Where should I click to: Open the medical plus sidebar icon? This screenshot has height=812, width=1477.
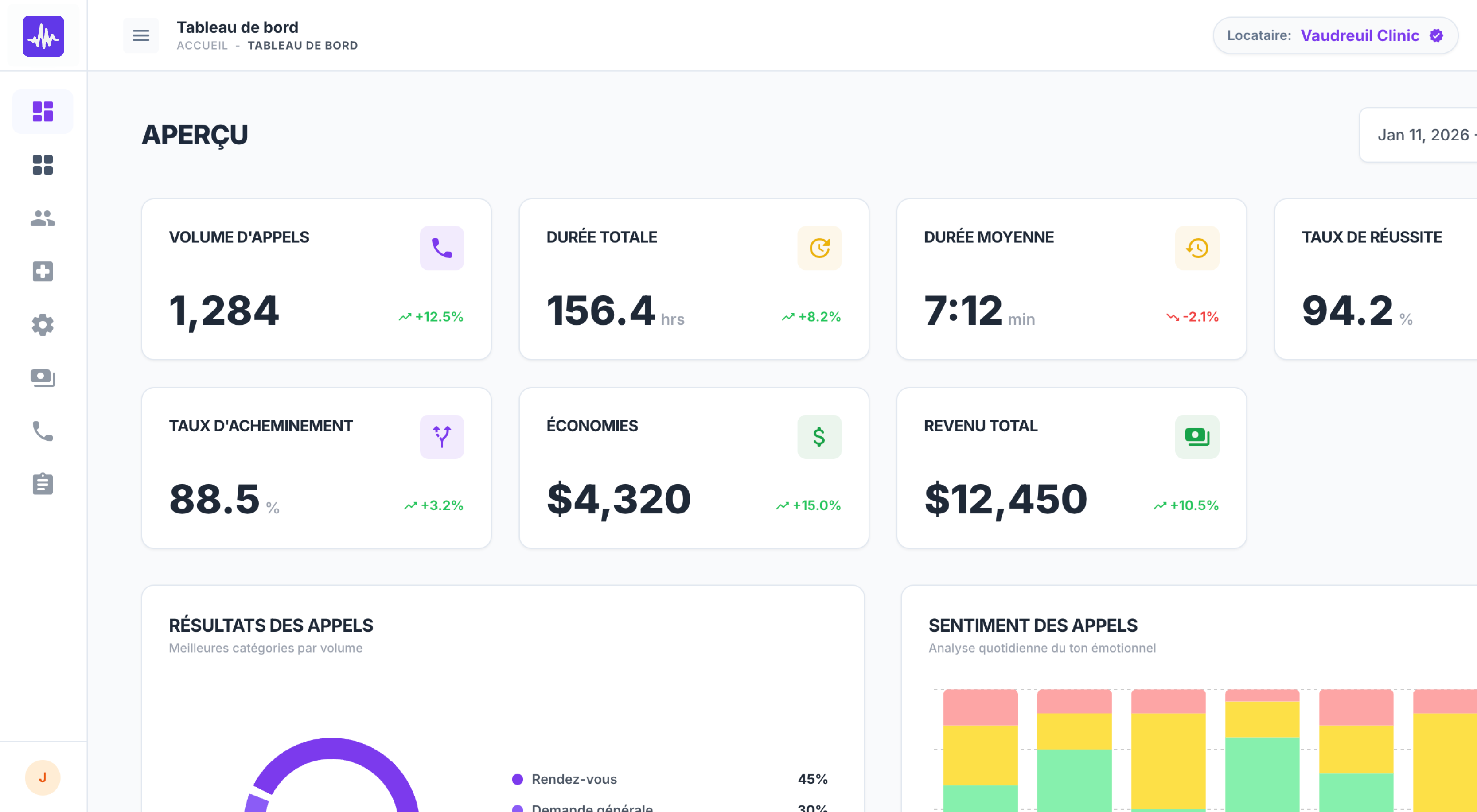point(43,271)
